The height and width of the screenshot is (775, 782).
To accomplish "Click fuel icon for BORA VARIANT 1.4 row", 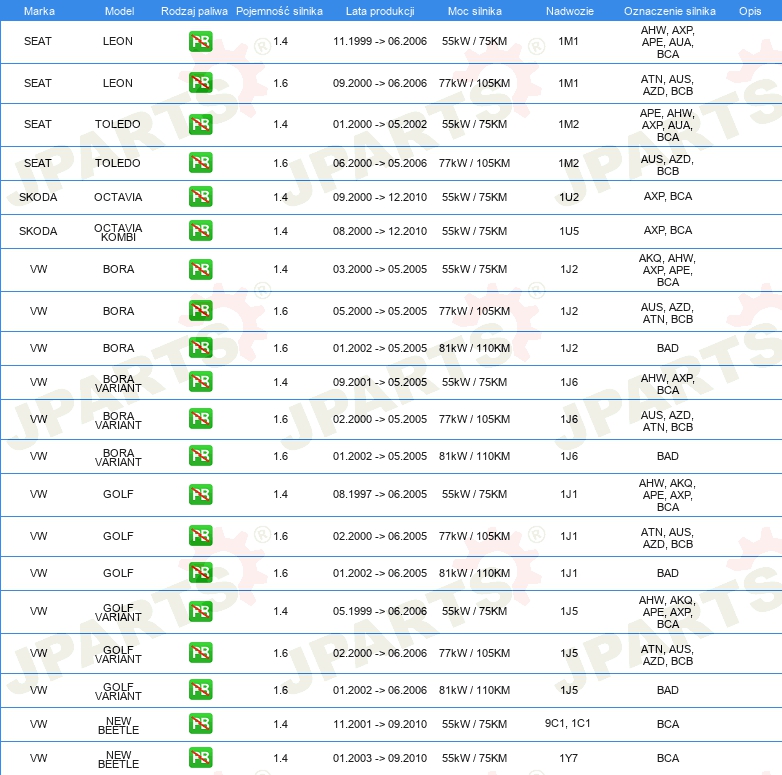I will click(200, 382).
